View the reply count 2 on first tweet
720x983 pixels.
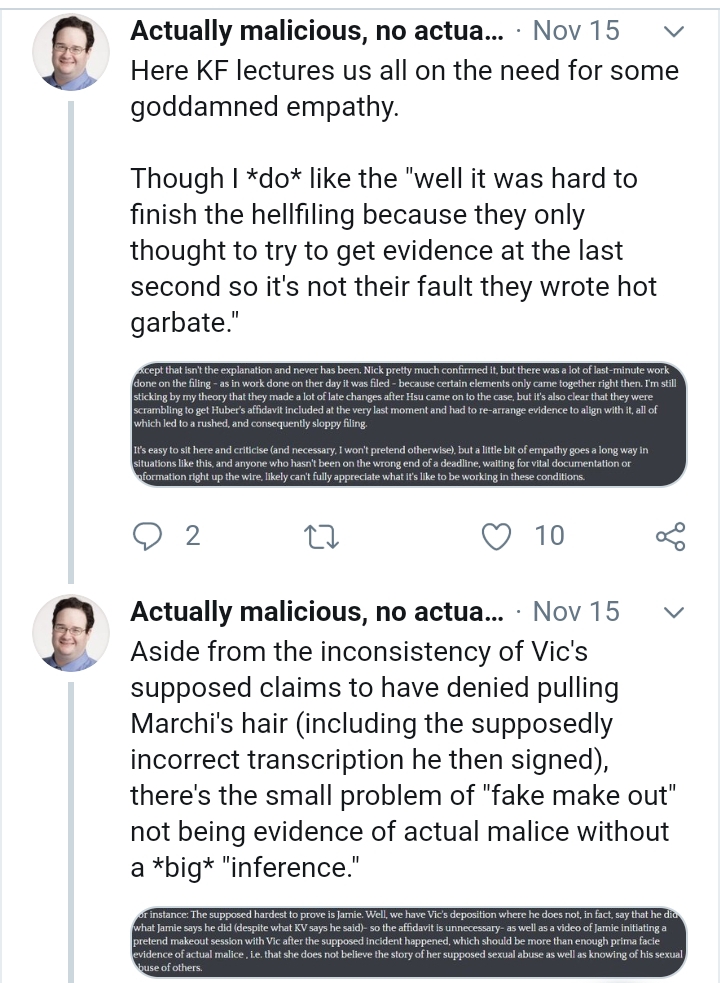(193, 537)
